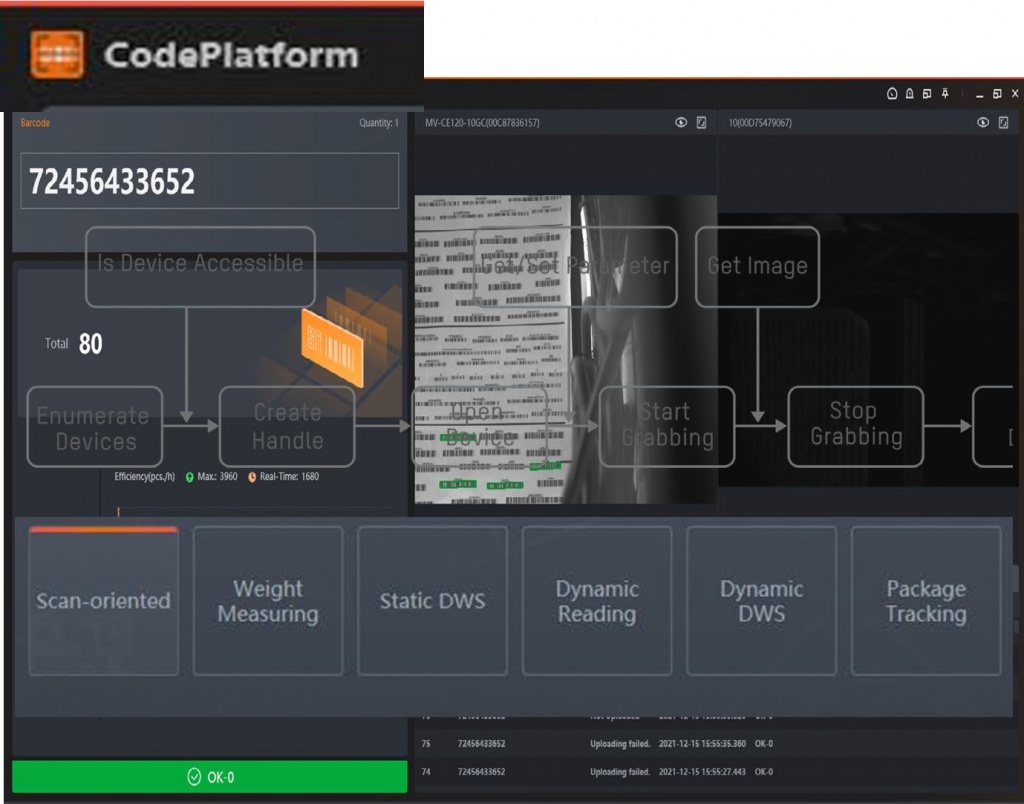Click the Enumerate Devices step
The height and width of the screenshot is (804, 1024).
click(x=94, y=427)
